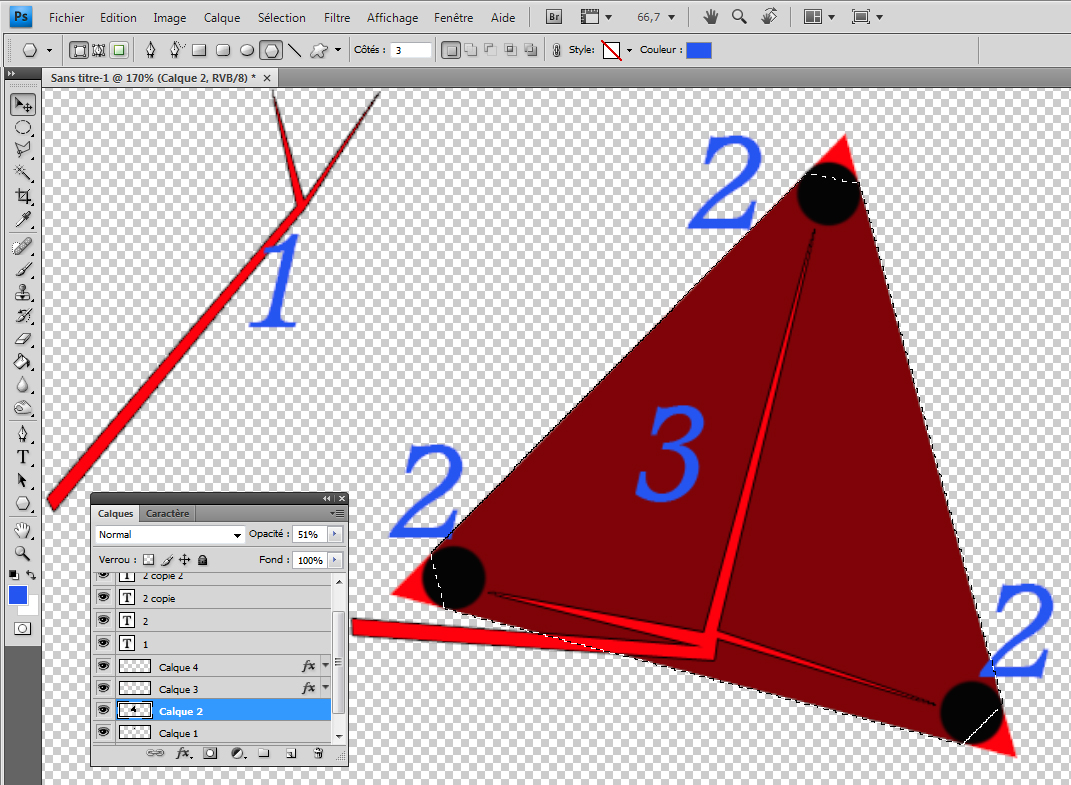Select the Clone Stamp tool
This screenshot has height=785, width=1071.
point(23,292)
